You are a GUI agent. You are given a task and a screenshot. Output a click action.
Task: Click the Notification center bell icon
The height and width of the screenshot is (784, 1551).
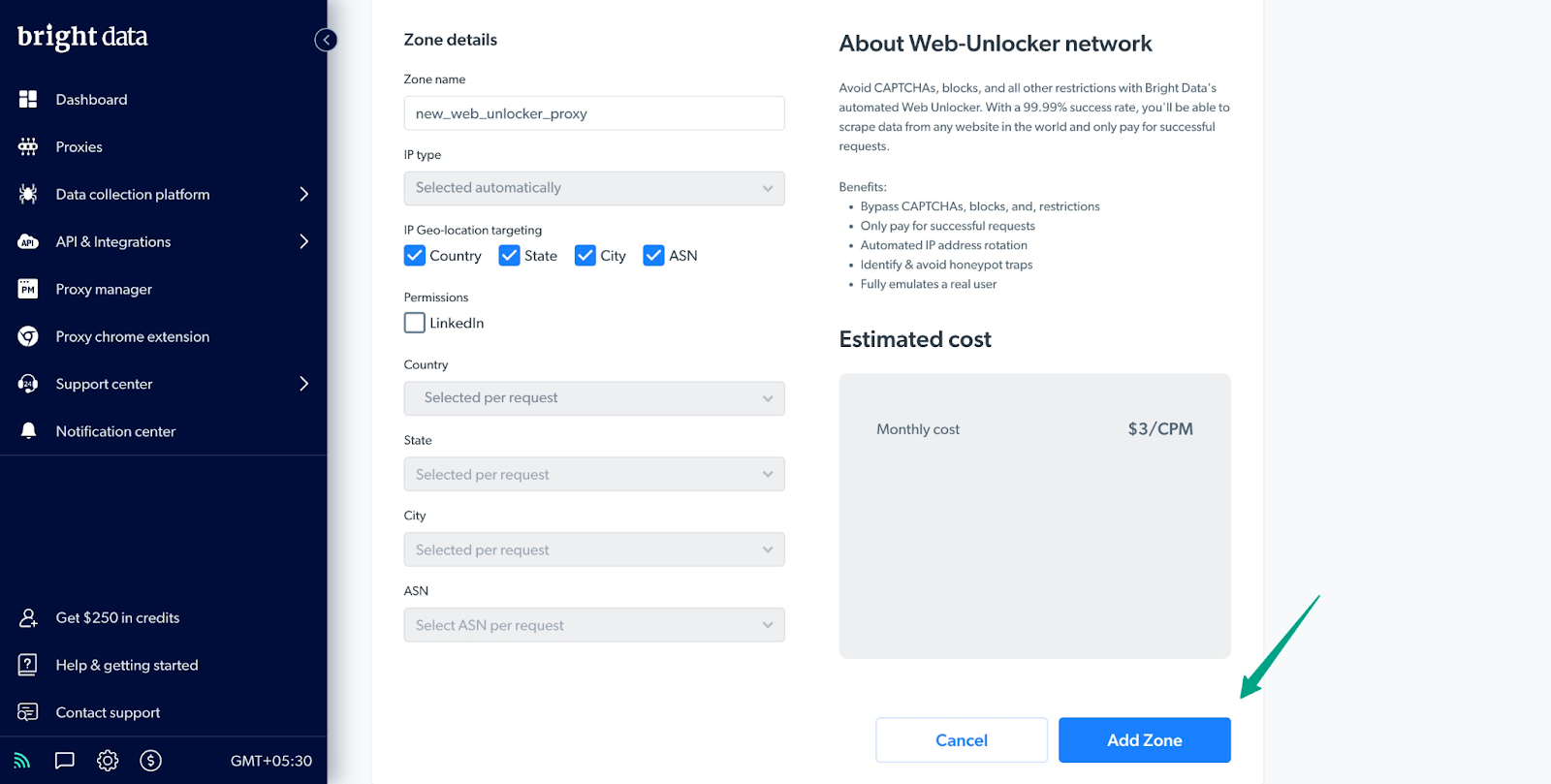tap(28, 431)
